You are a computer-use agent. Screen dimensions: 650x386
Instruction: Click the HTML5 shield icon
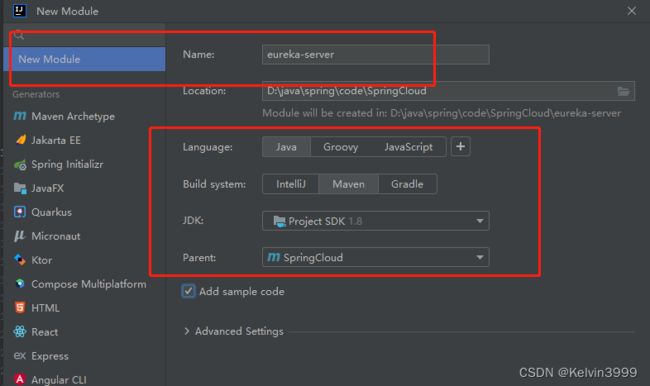click(x=19, y=308)
